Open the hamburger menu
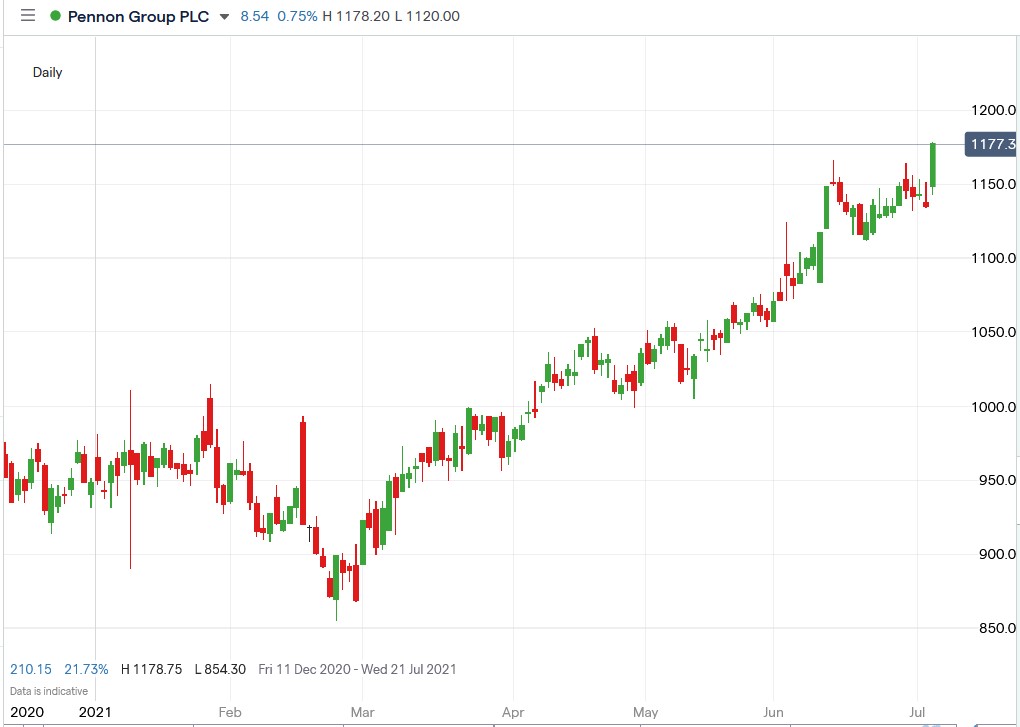Screen dimensions: 1020x727 (27, 15)
